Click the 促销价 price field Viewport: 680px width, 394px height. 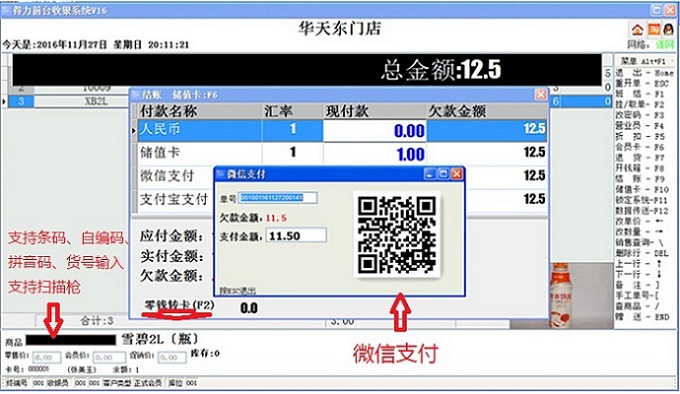(173, 358)
